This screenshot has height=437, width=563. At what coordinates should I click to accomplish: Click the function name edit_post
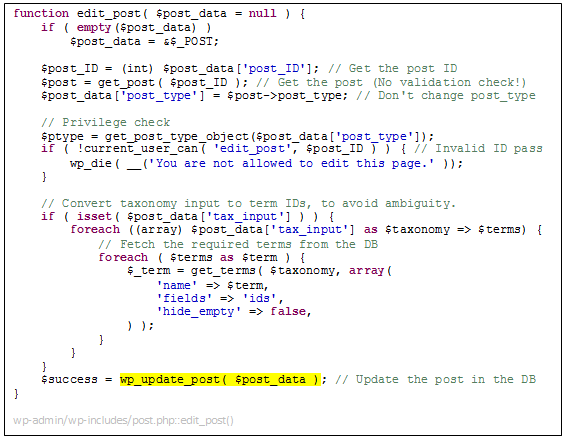pos(108,14)
